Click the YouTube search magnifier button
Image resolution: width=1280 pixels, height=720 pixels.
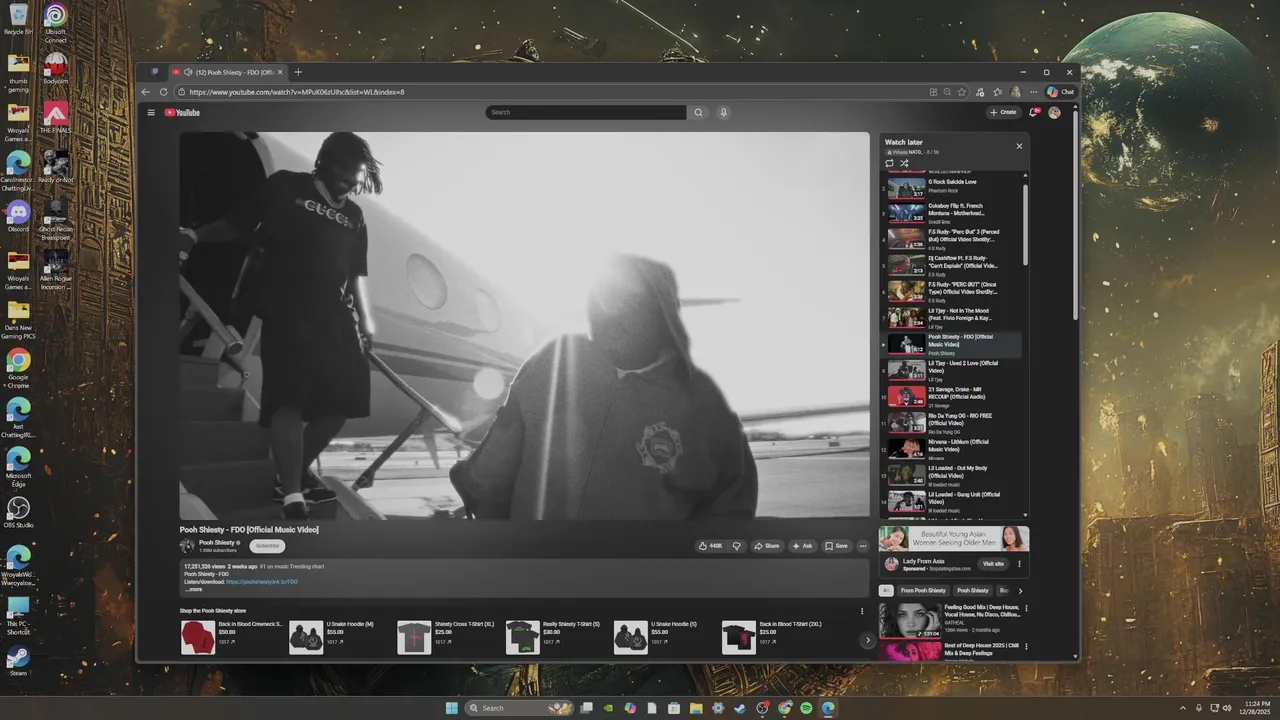[698, 112]
